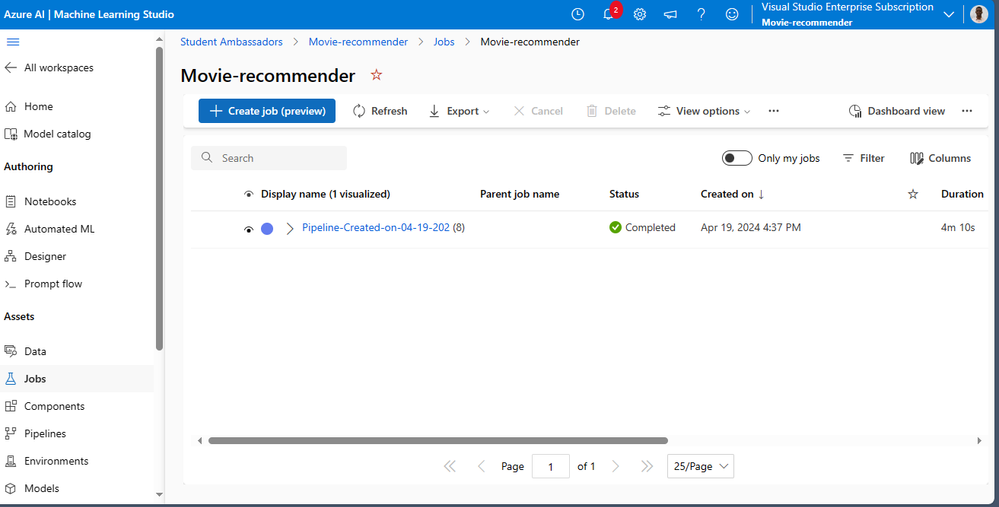Viewport: 999px width, 507px height.
Task: Toggle the Only my jobs switch
Action: (x=737, y=158)
